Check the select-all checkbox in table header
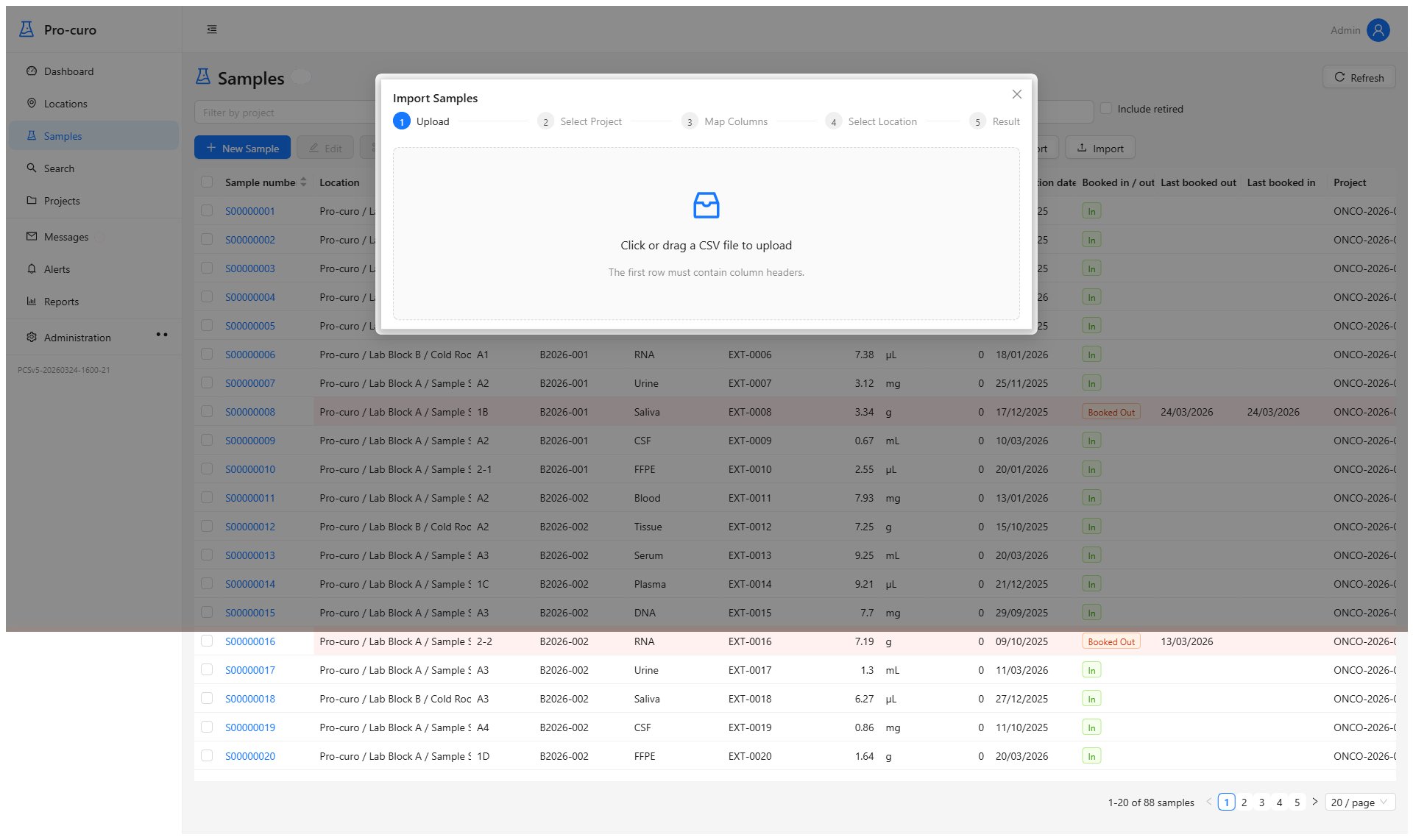Viewport: 1413px width, 840px height. click(207, 181)
